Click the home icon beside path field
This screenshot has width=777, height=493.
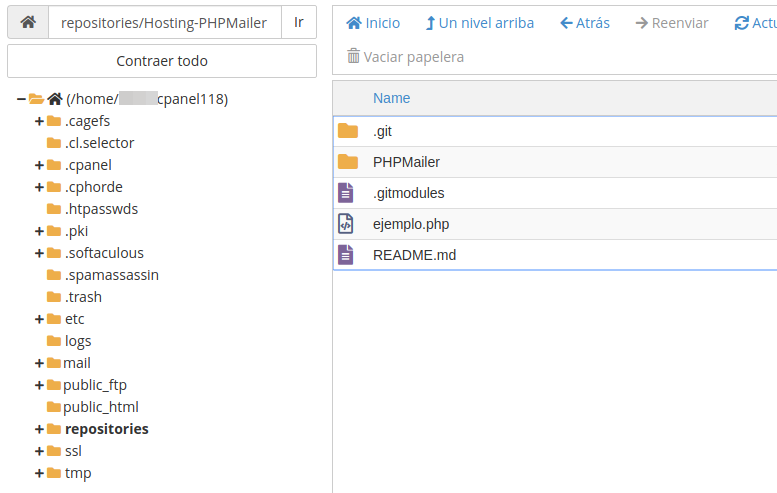[x=28, y=22]
